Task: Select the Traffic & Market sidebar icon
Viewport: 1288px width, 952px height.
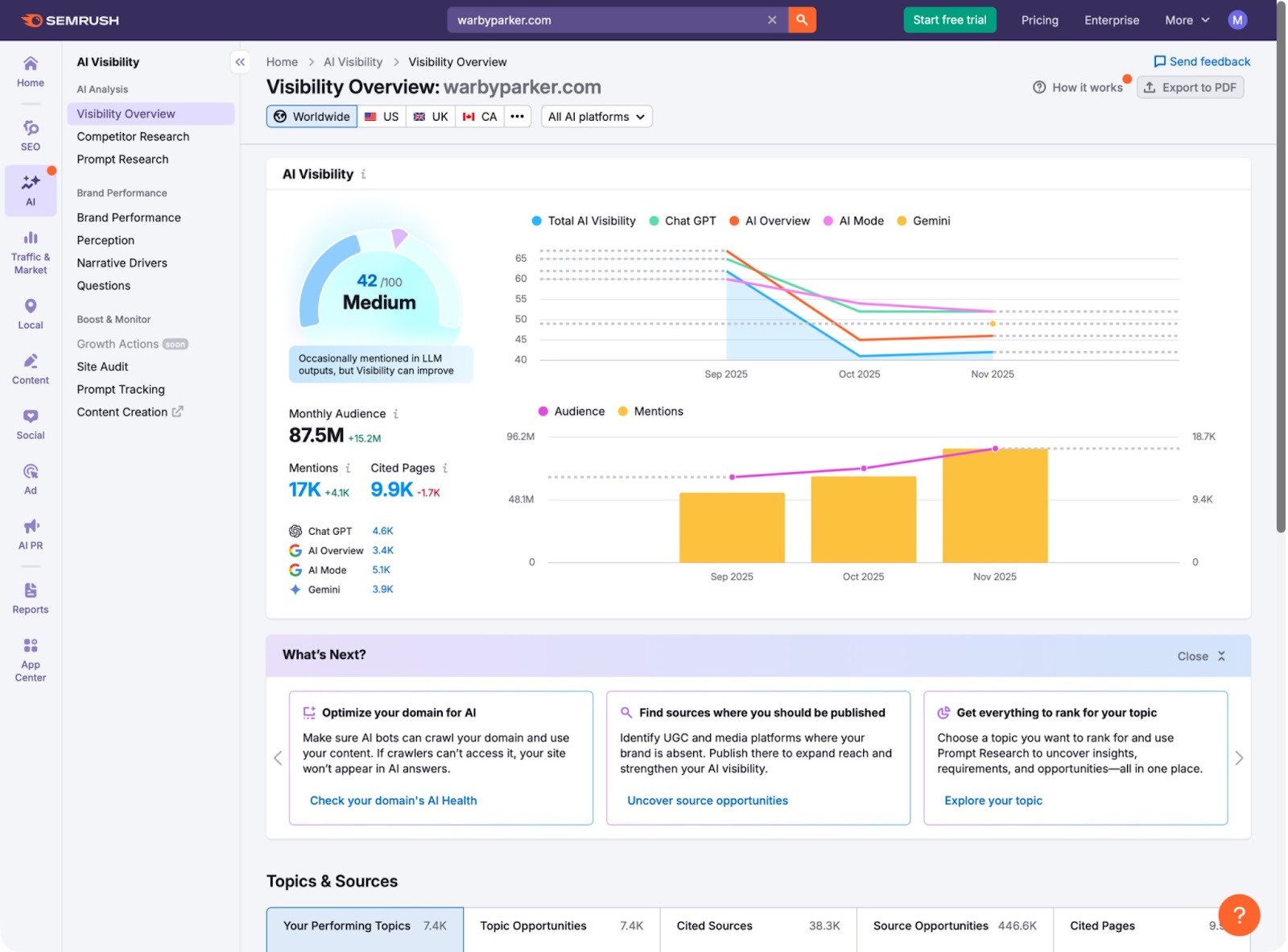Action: pos(30,250)
